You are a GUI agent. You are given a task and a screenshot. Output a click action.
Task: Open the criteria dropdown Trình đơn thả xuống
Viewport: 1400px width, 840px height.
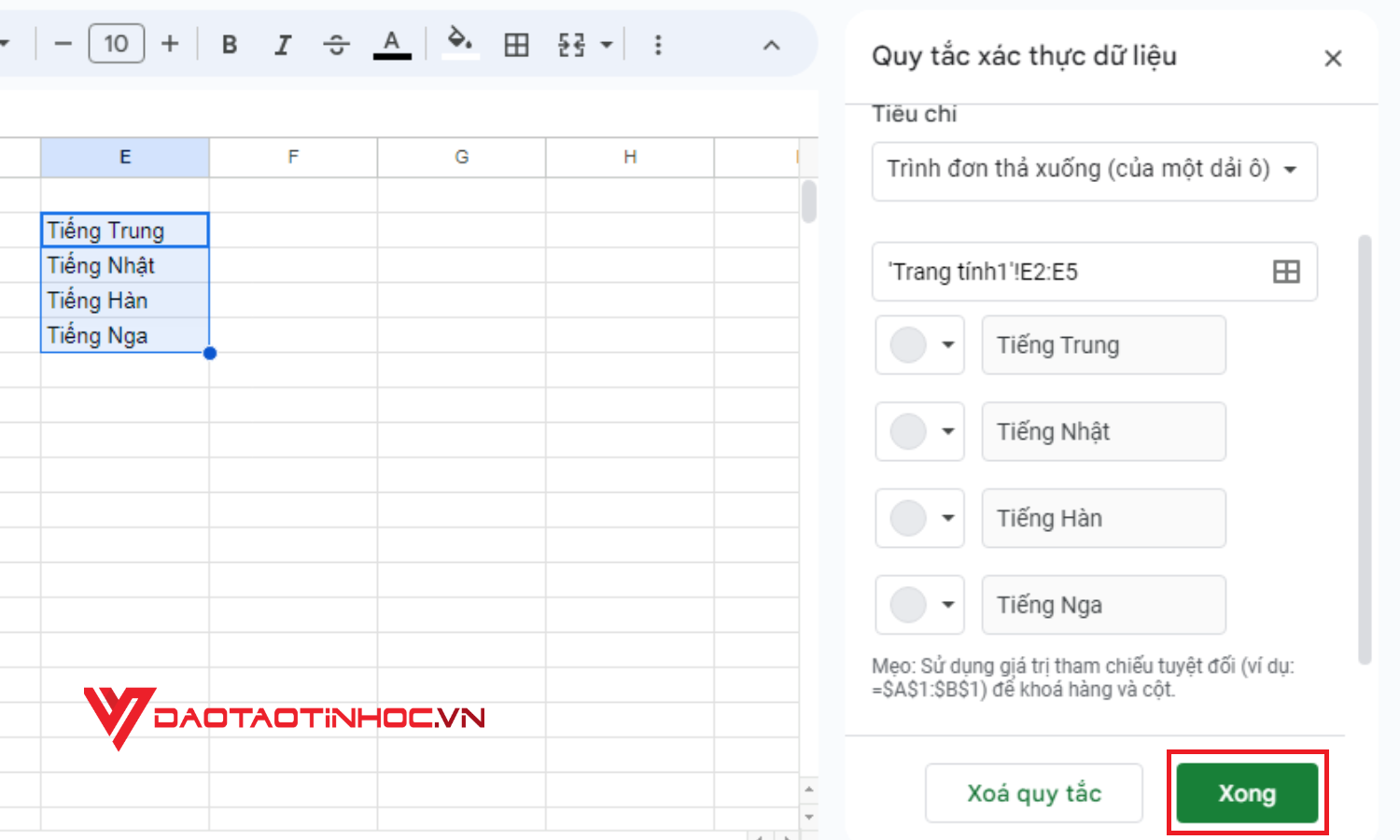(1094, 171)
